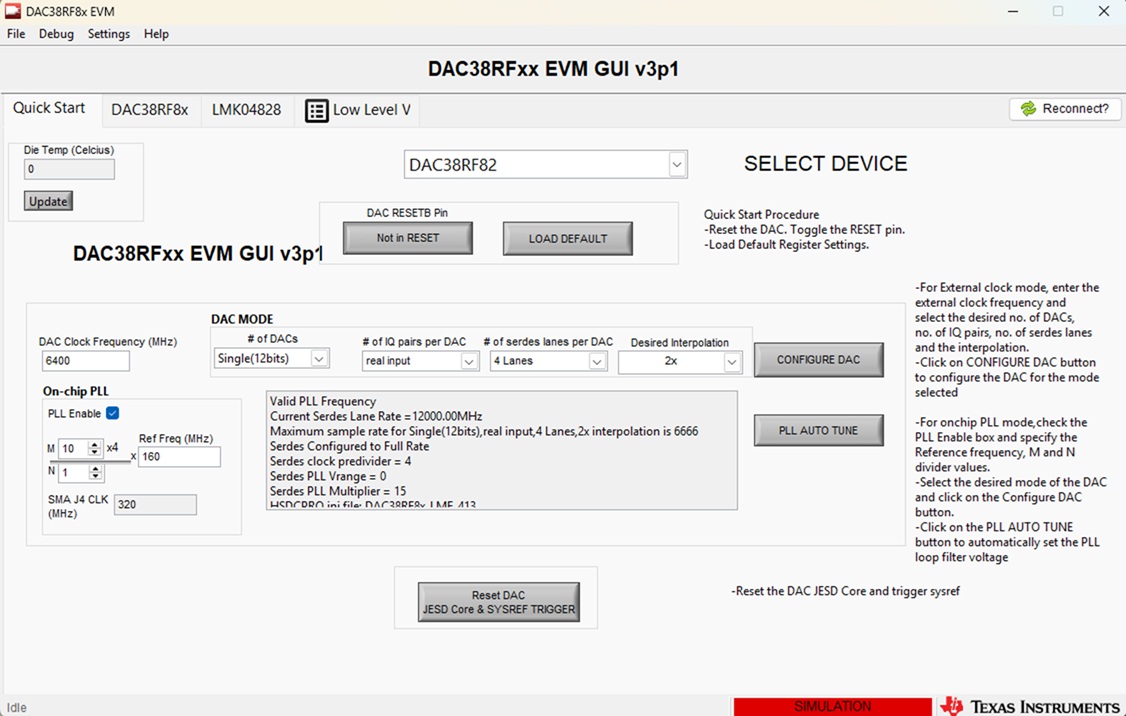Screen dimensions: 1126x716
Task: Click the DAC Clock Frequency input field
Action: pyautogui.click(x=85, y=361)
